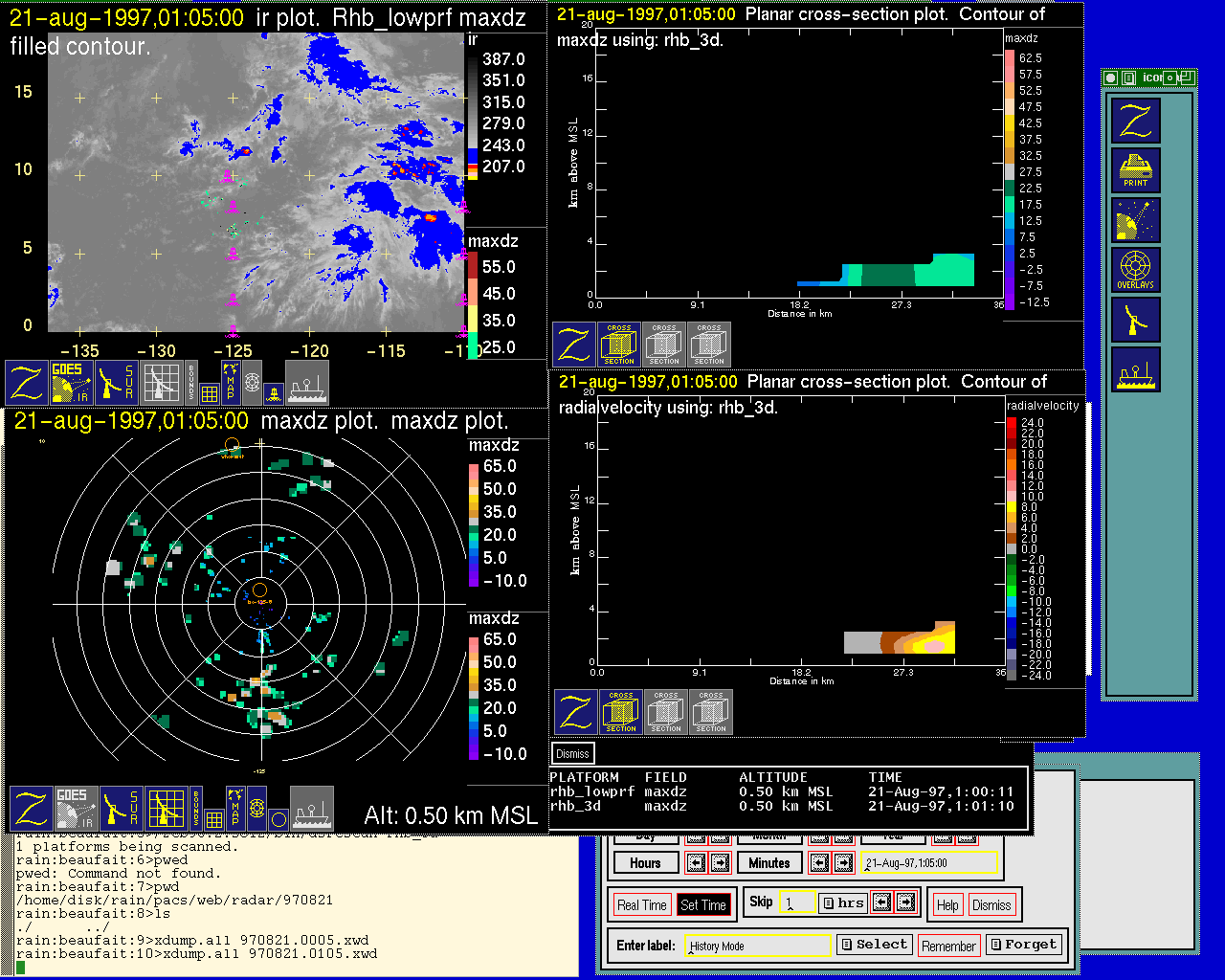Step Hours forward with the right arrow

point(720,863)
